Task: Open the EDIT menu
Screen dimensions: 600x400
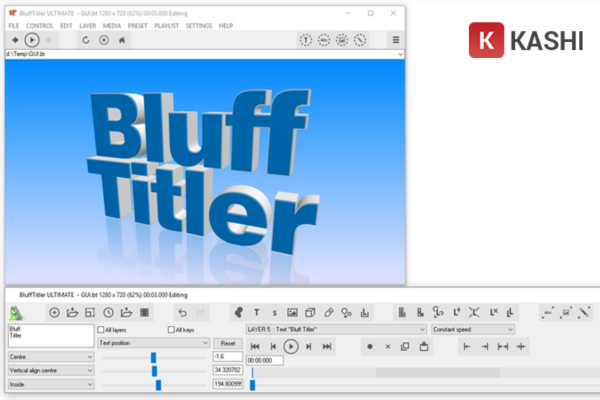Action: 66,26
